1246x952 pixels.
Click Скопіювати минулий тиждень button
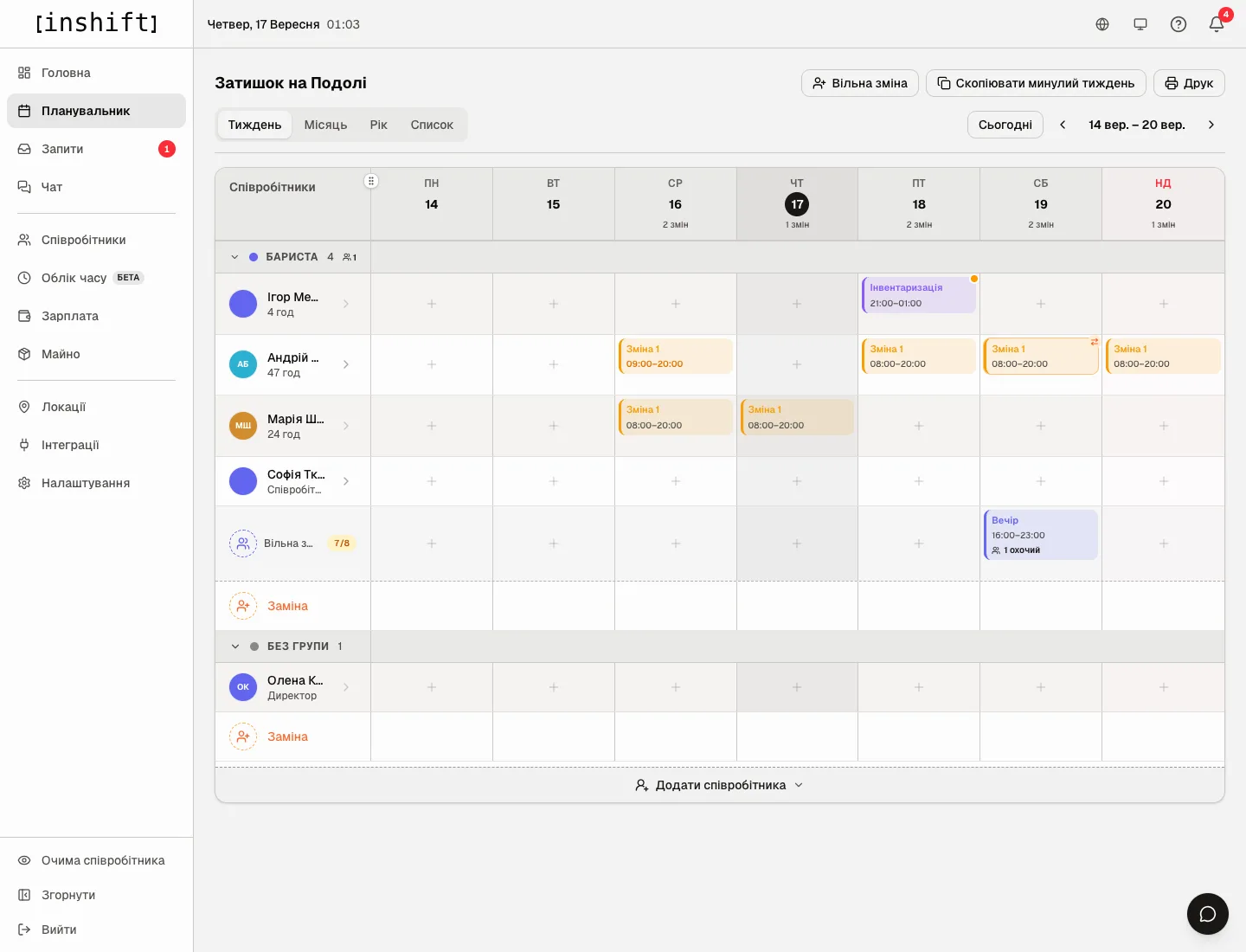(x=1036, y=83)
